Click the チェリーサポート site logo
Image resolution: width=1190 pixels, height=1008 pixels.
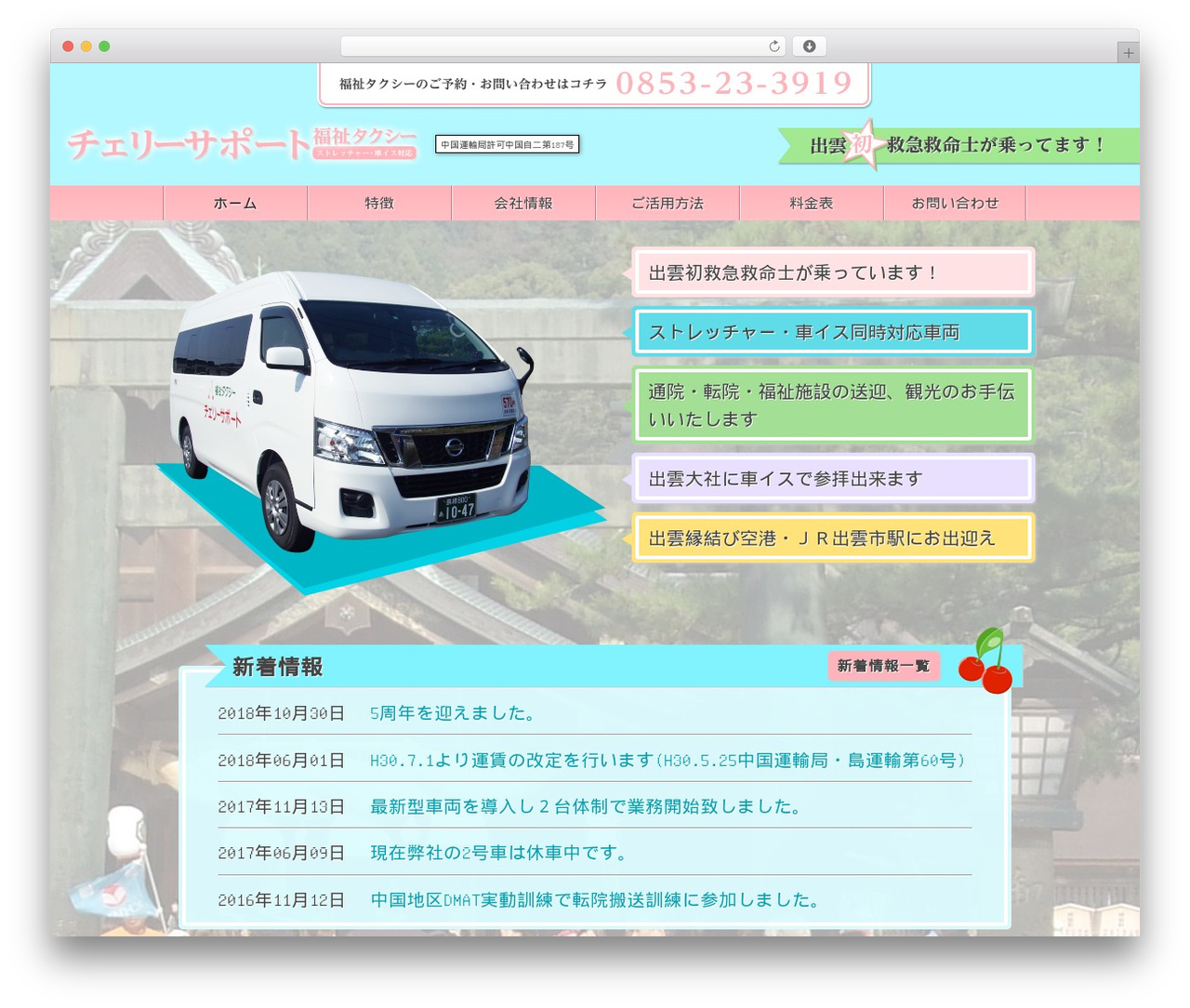coord(242,143)
